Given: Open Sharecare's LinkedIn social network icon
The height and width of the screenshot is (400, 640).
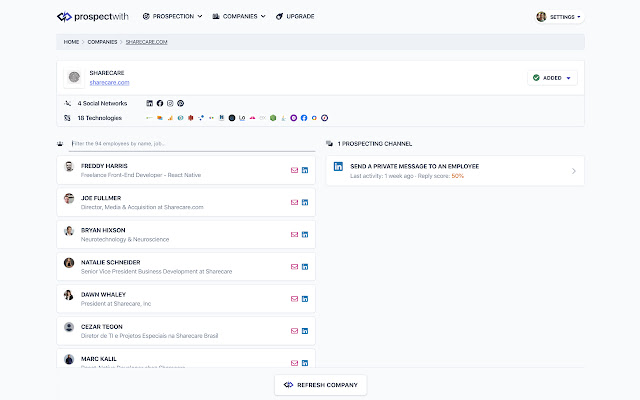Looking at the screenshot, I should 150,103.
